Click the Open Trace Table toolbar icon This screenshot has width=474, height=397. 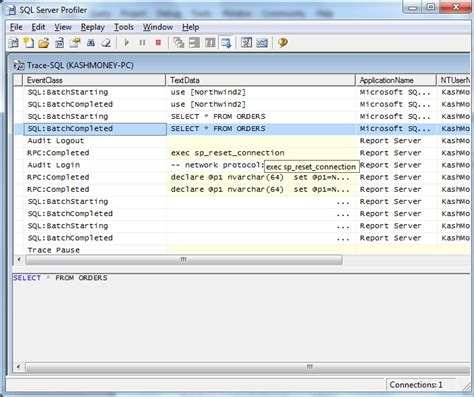(60, 43)
